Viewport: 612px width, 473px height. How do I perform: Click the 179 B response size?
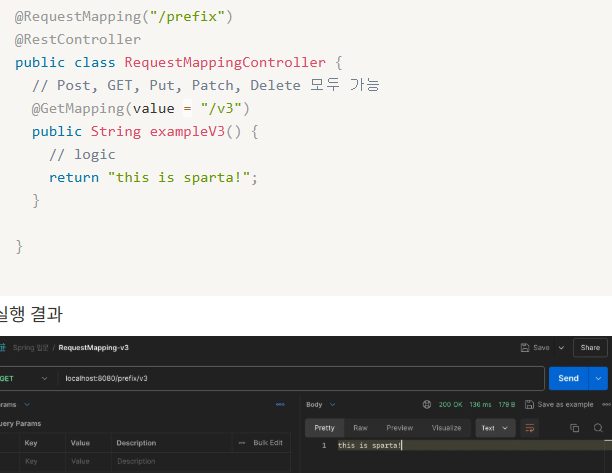pos(507,404)
